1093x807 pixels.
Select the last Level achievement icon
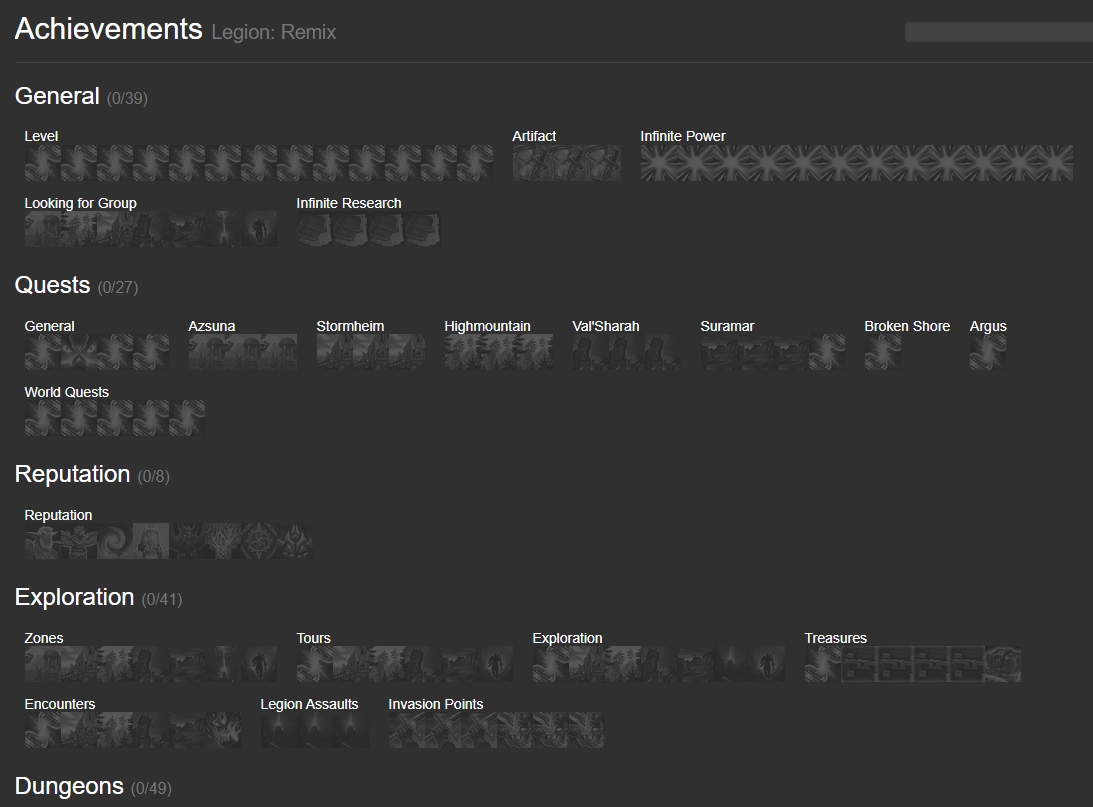(475, 162)
